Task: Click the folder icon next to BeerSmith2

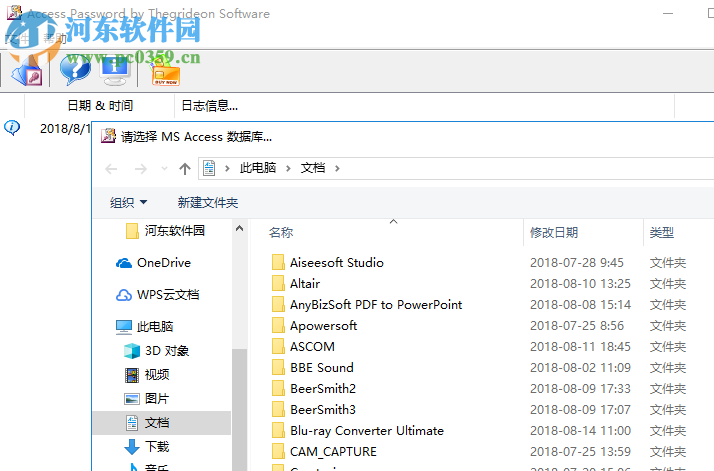Action: coord(278,388)
